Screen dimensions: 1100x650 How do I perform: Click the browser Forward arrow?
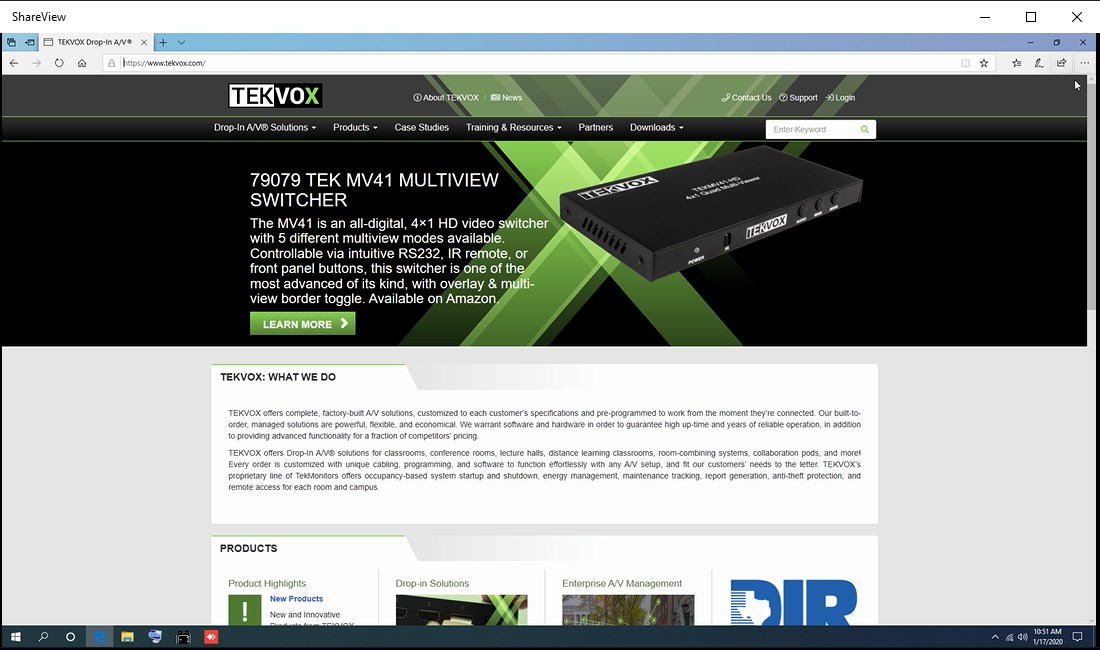[x=36, y=63]
